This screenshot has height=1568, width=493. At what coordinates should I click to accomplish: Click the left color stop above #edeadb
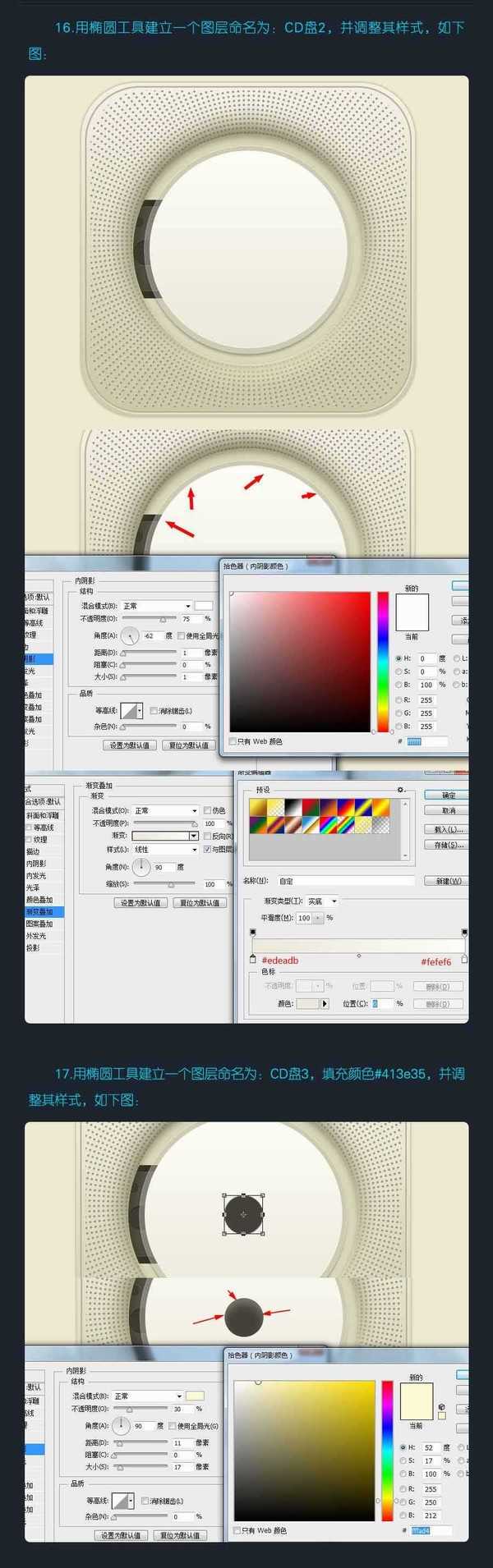252,958
